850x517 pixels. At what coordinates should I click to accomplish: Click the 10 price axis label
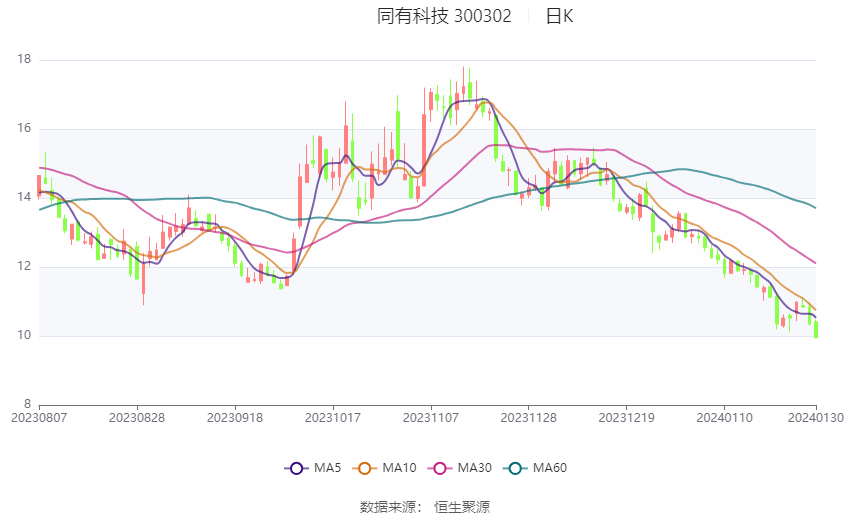(x=24, y=335)
